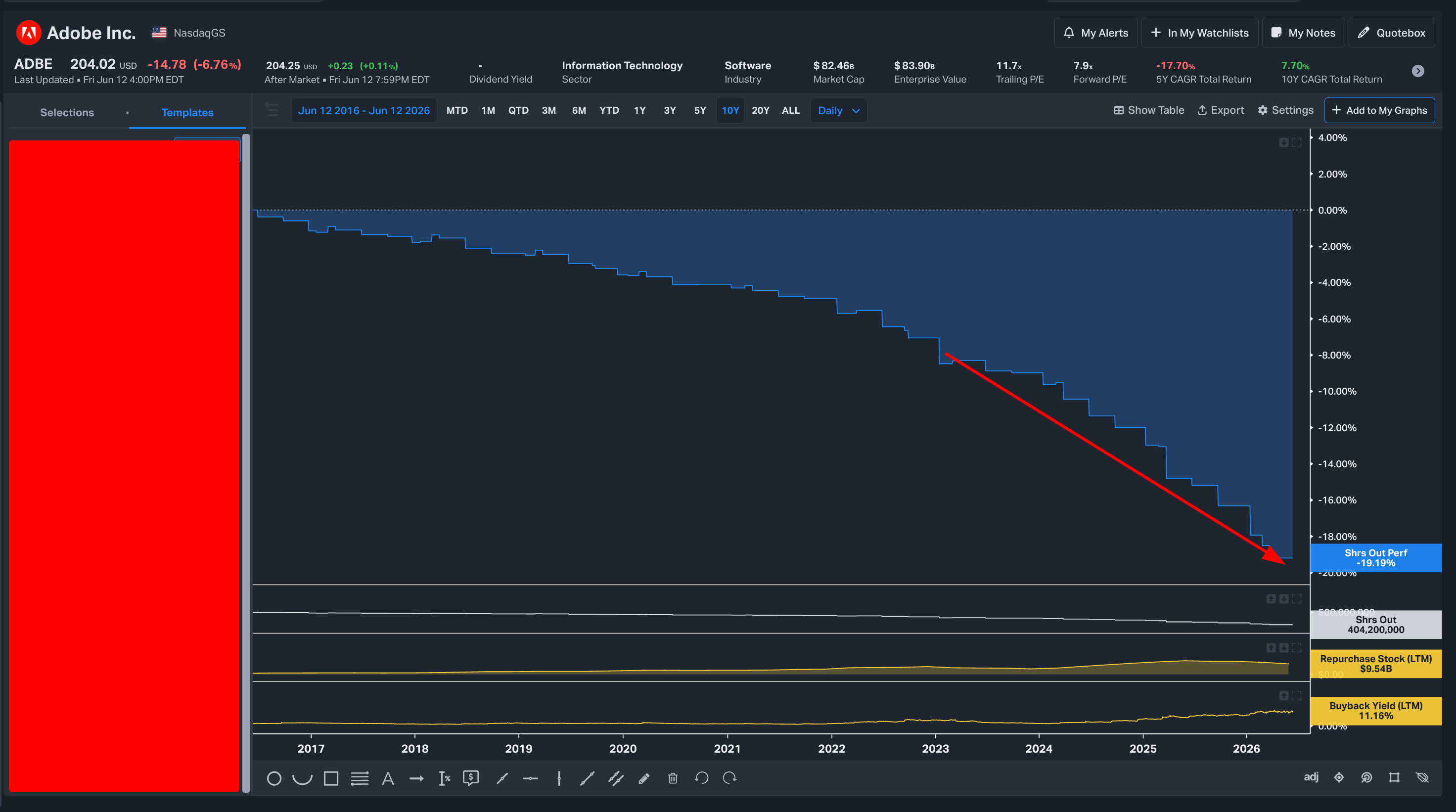Undo the last drawing action
The image size is (1456, 812).
[x=701, y=779]
